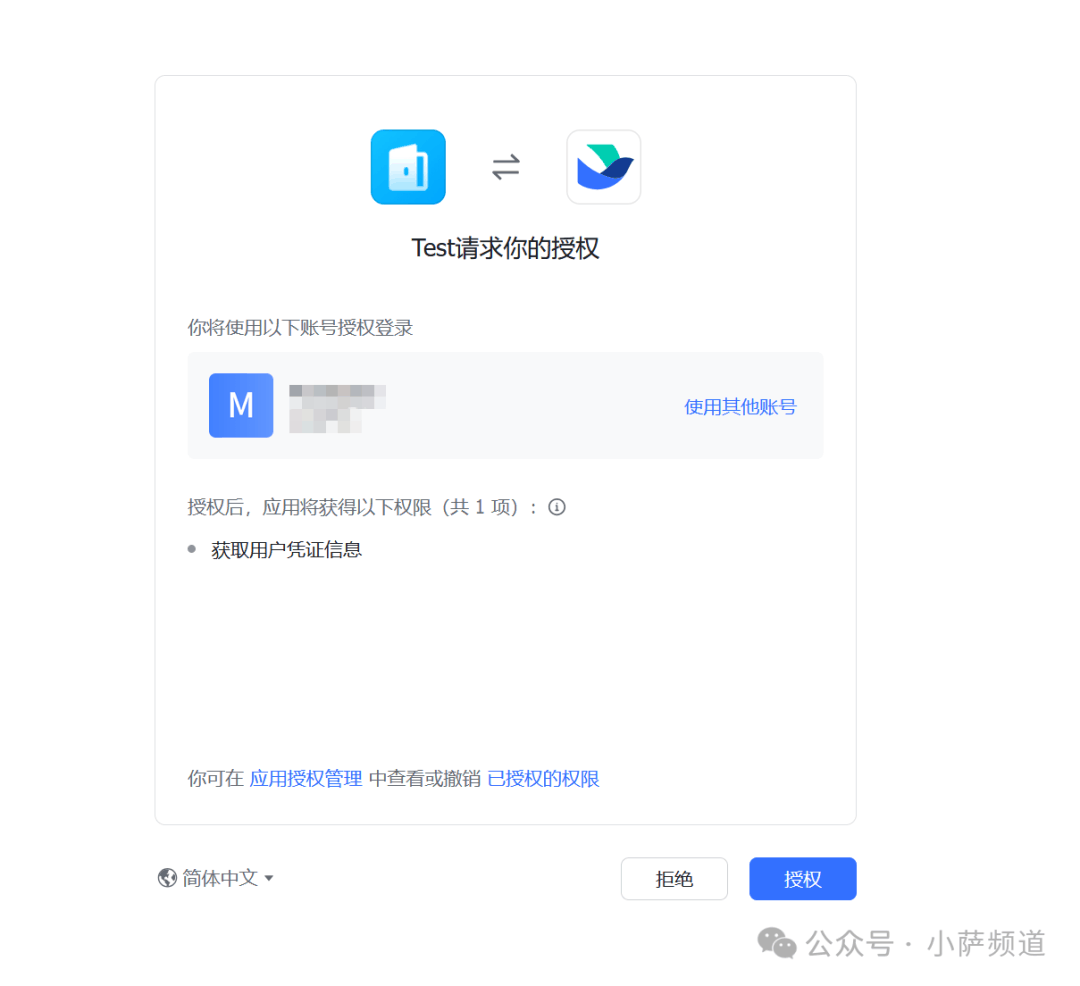Click the blue 授权 button

click(802, 879)
